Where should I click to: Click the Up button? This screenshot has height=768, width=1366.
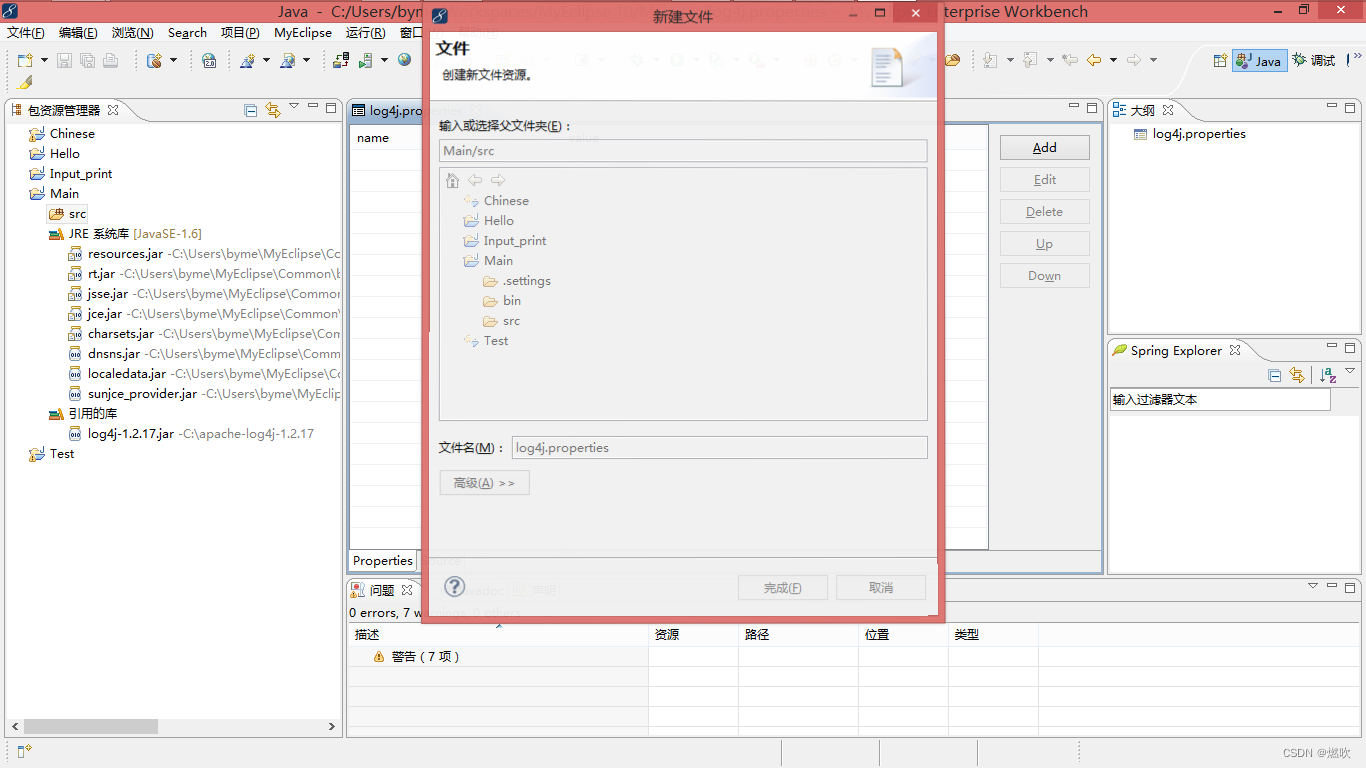(x=1045, y=244)
